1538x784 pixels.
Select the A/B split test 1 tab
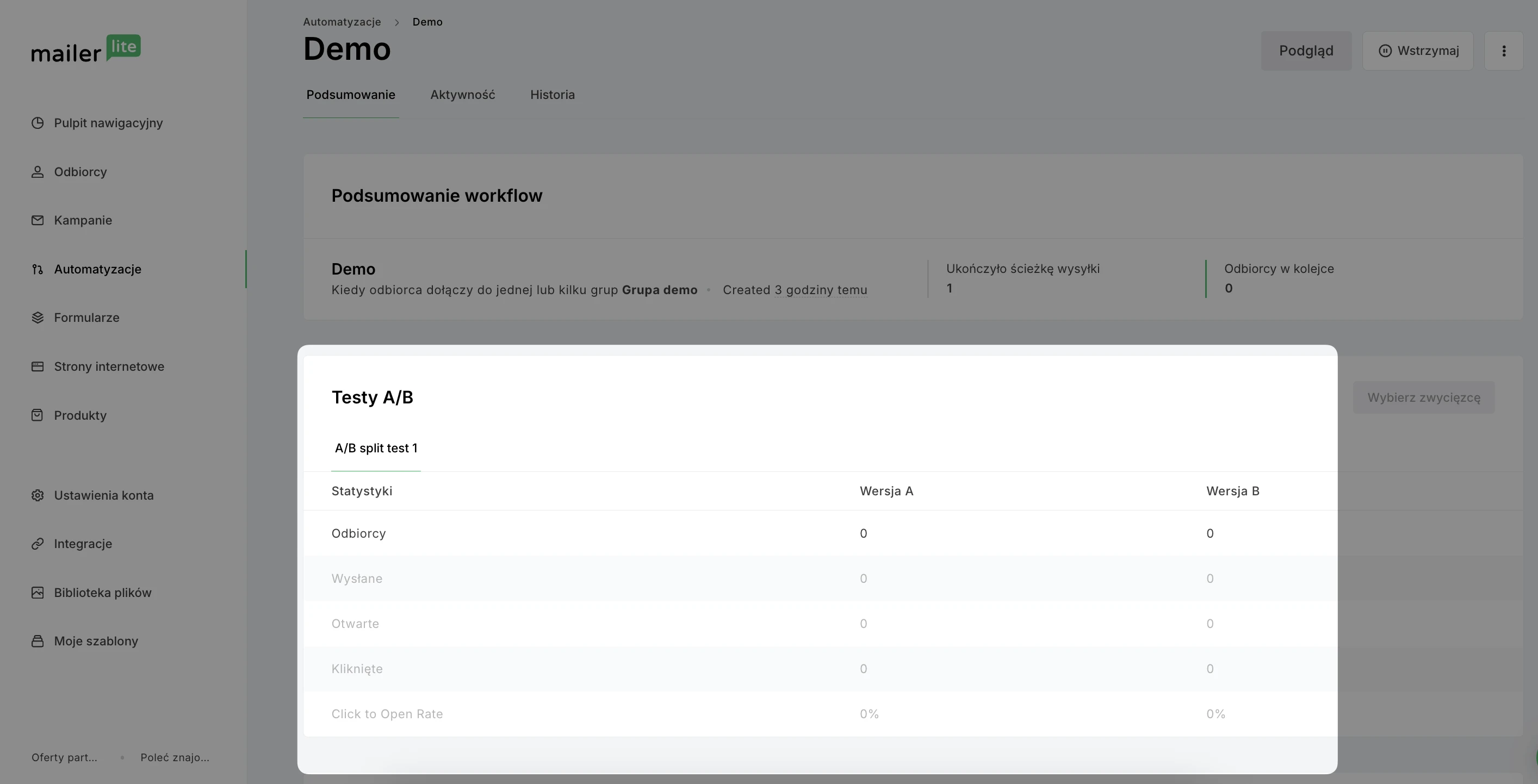pos(376,448)
